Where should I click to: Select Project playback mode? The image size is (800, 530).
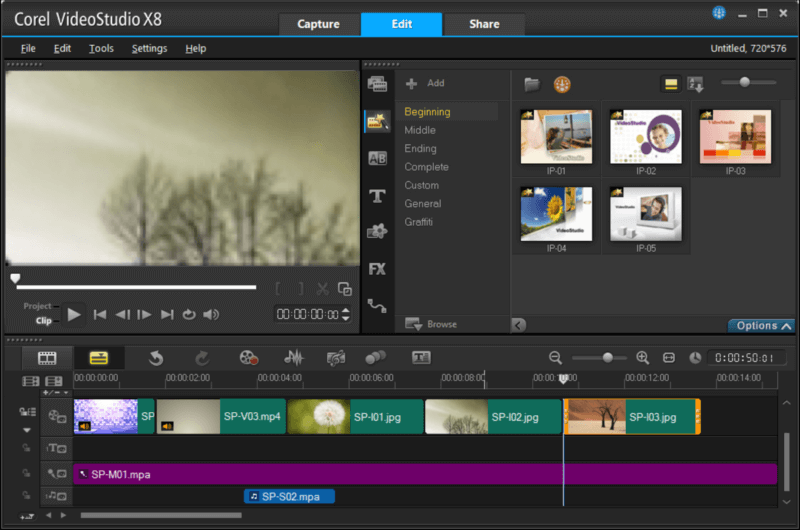coord(37,306)
